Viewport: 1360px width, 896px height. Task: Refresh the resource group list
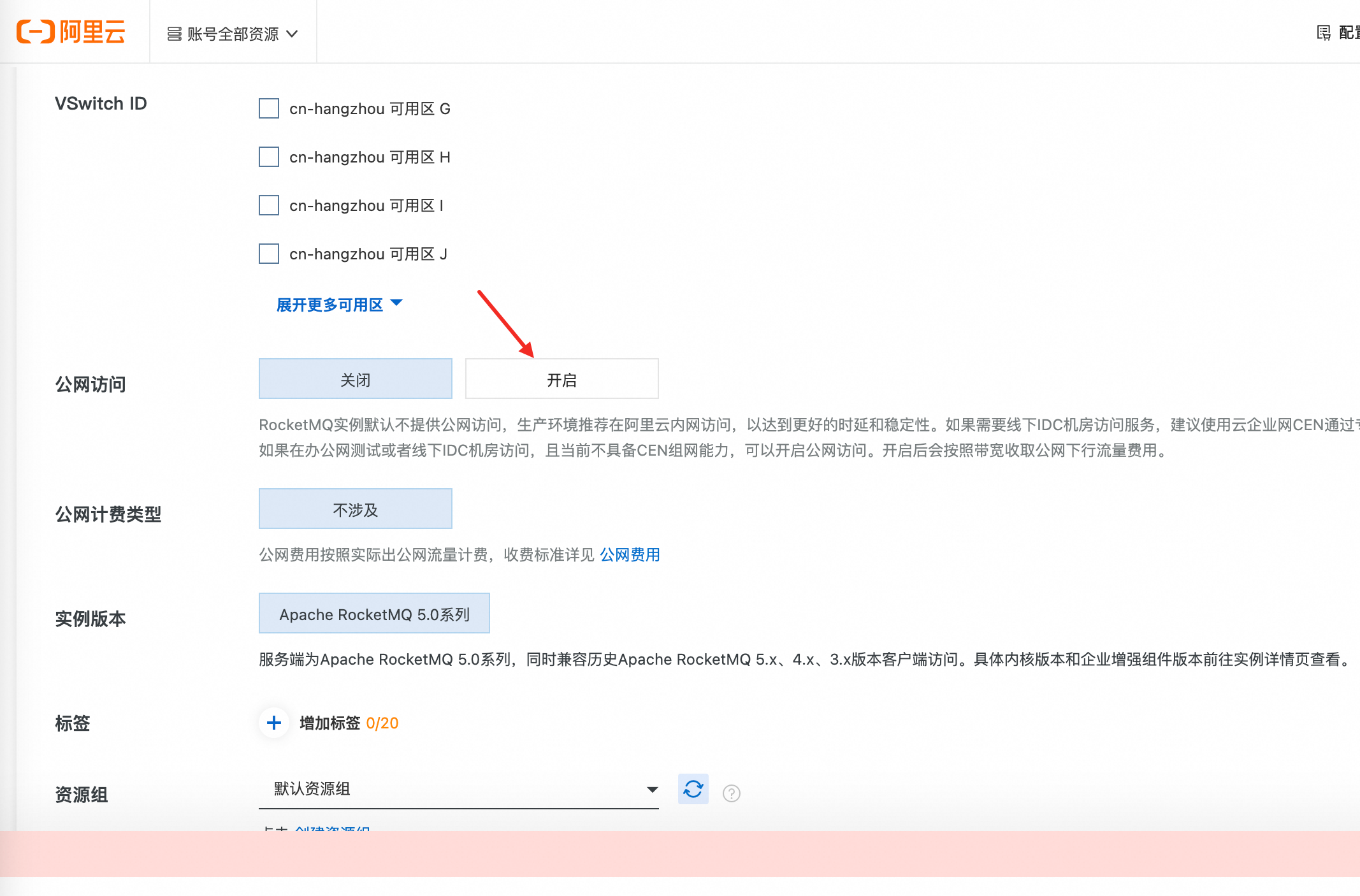tap(693, 789)
